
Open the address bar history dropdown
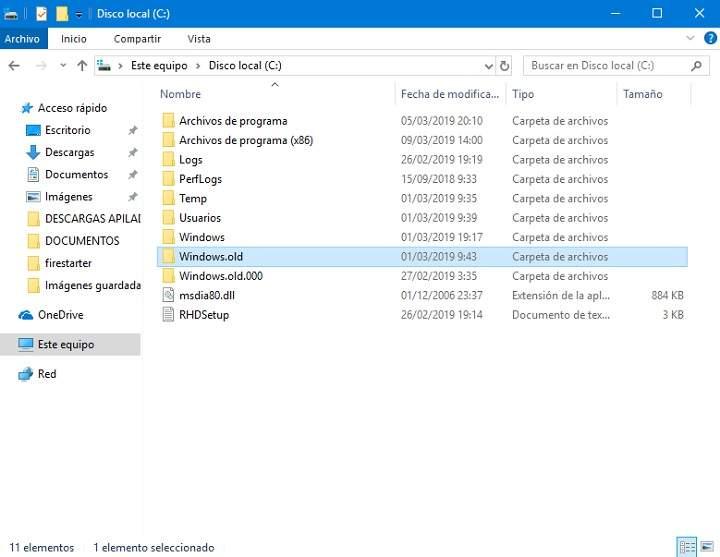point(489,66)
